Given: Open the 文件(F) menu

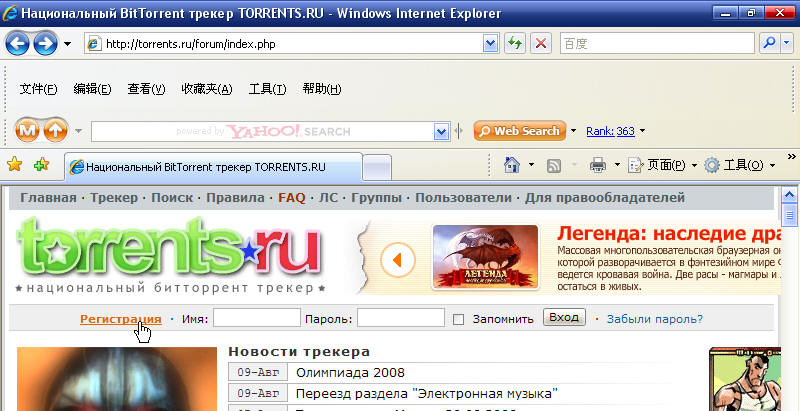Looking at the screenshot, I should click(38, 89).
